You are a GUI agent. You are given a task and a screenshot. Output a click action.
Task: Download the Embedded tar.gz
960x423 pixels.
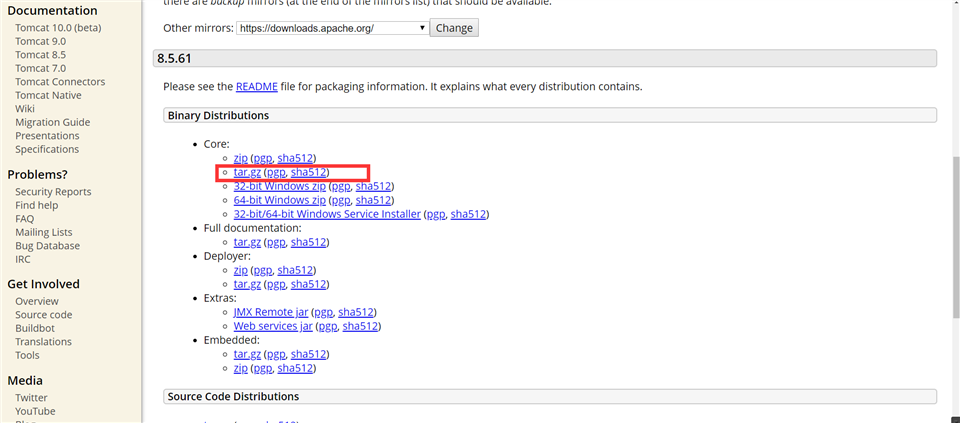(x=247, y=354)
